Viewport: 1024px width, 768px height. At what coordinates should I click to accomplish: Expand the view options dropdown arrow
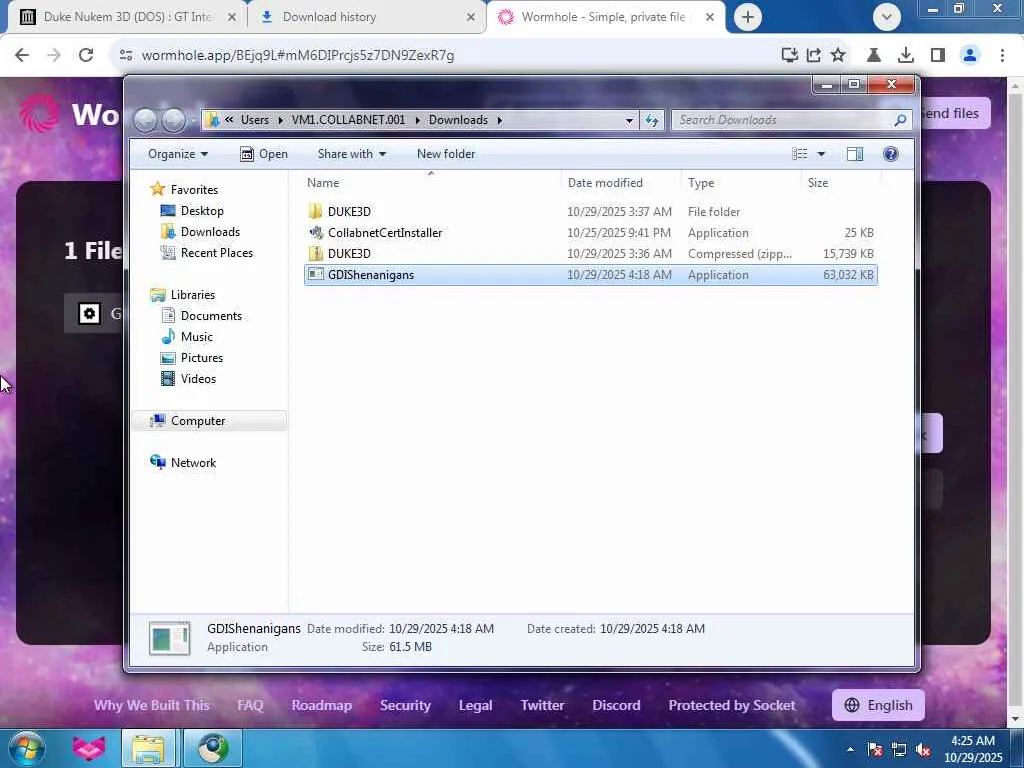(821, 154)
